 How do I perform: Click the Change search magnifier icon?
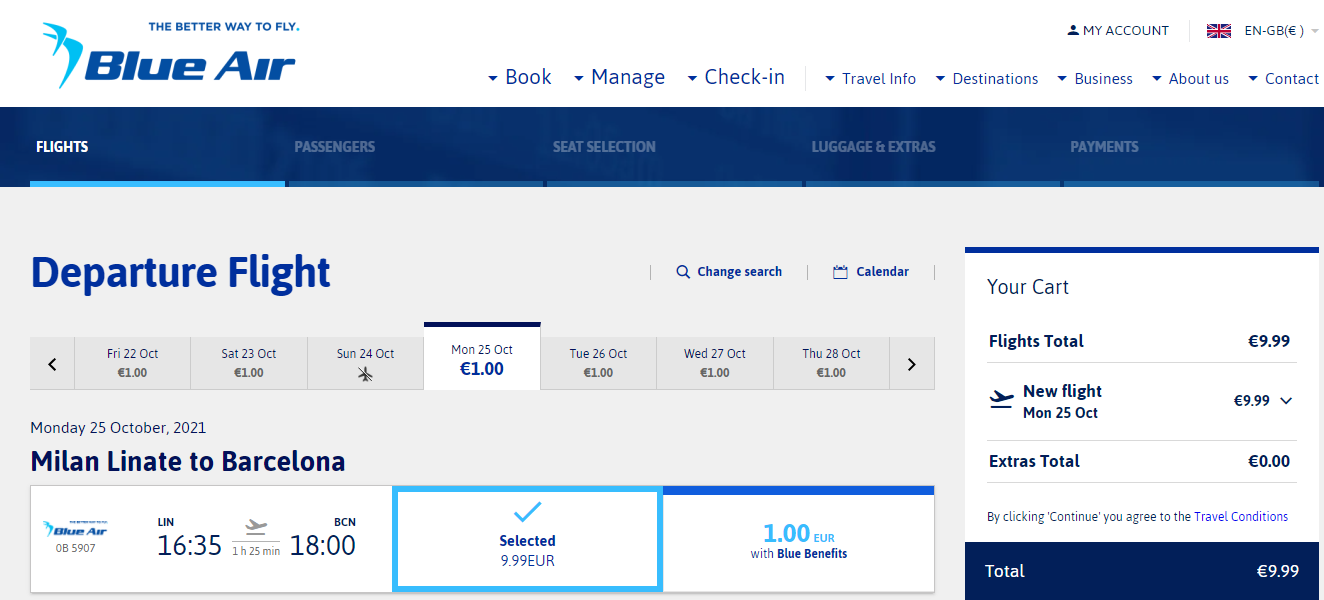pos(683,272)
